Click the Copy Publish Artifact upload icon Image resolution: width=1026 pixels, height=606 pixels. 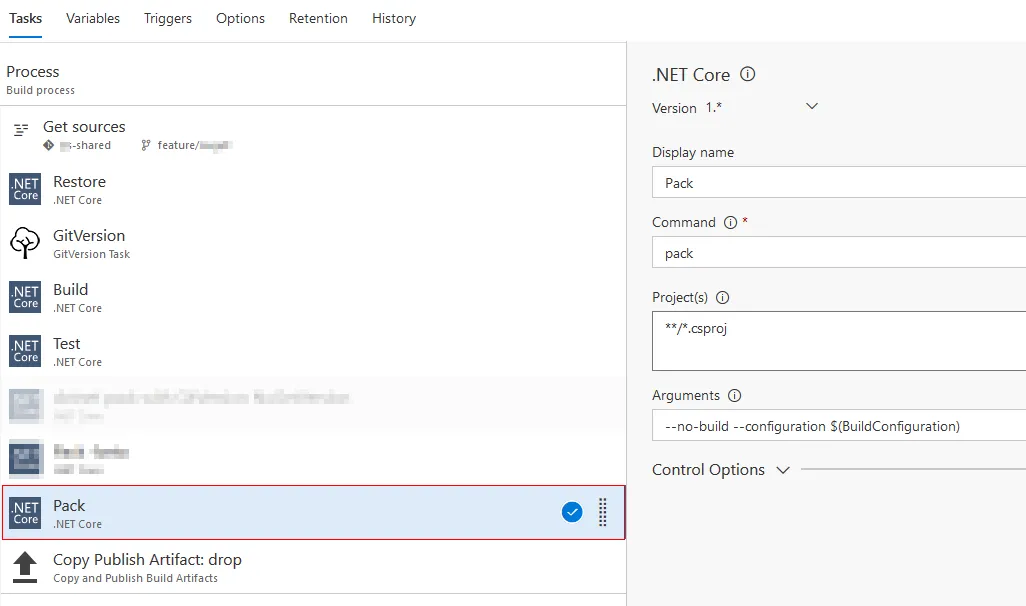pos(25,567)
